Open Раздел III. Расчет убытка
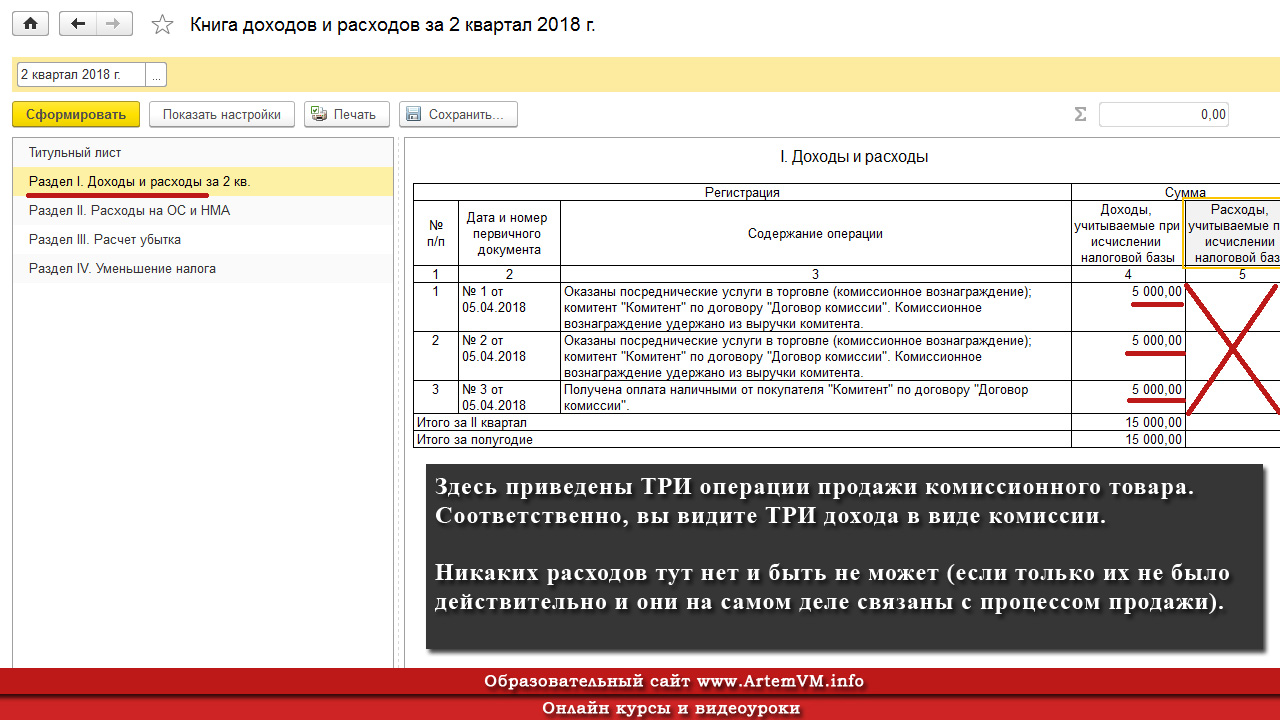The height and width of the screenshot is (720, 1280). [x=202, y=240]
